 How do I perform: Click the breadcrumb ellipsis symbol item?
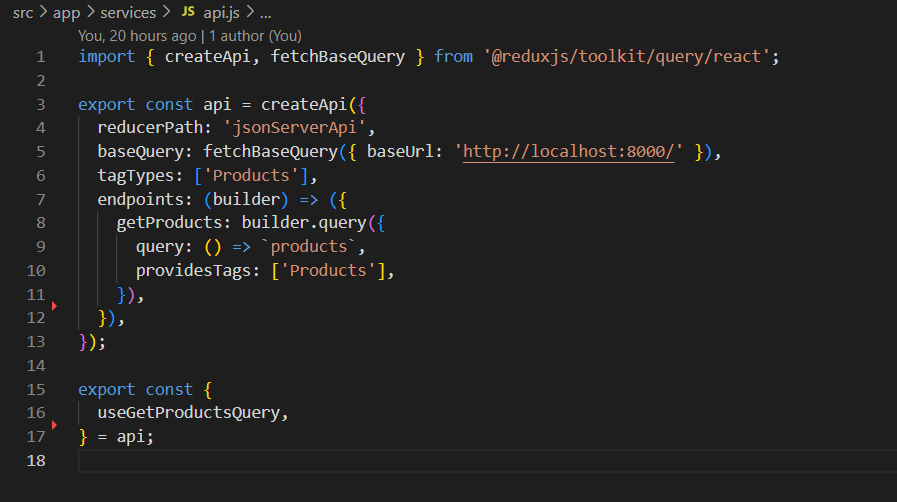tap(265, 14)
